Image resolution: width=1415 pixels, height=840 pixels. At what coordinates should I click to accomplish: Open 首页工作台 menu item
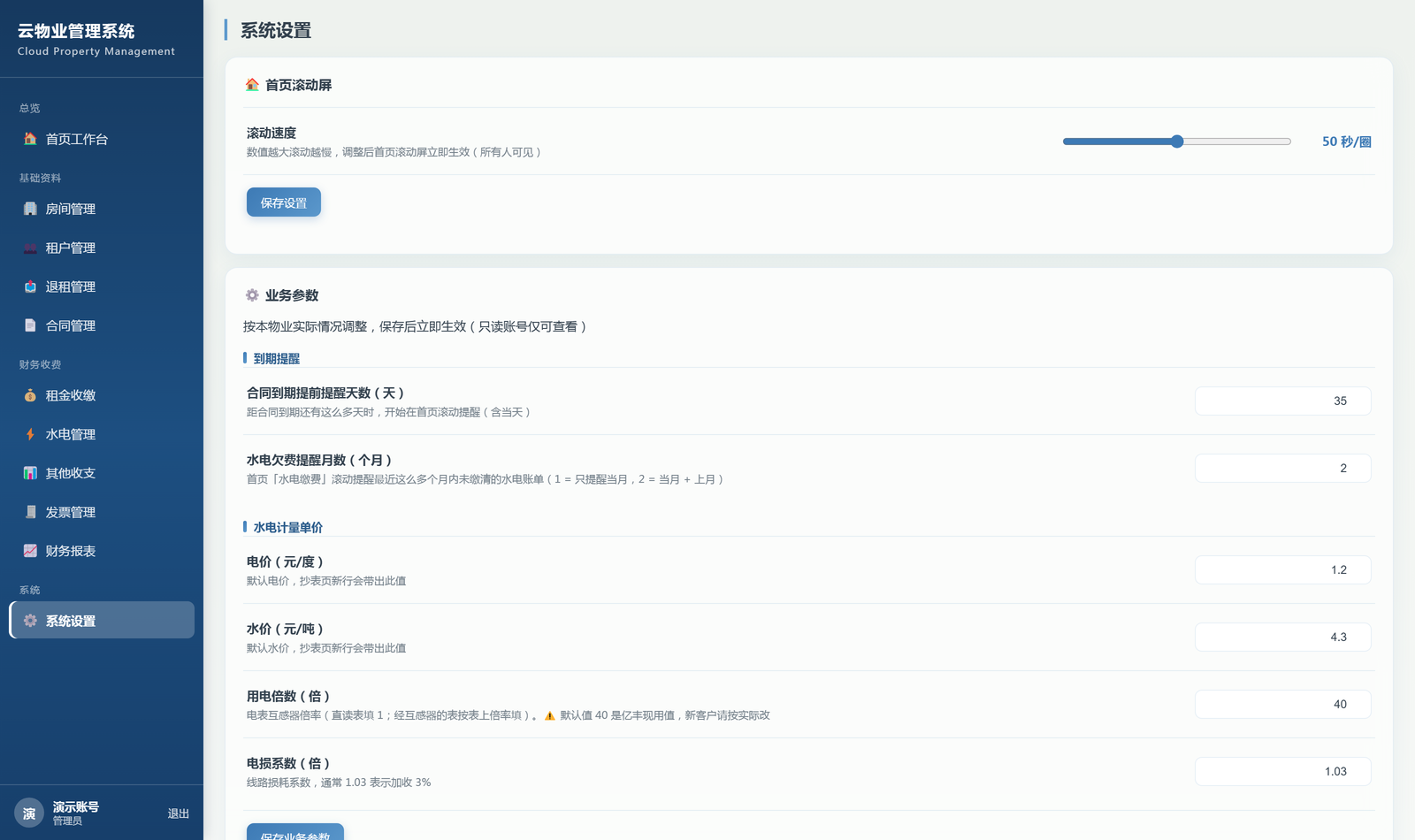102,139
